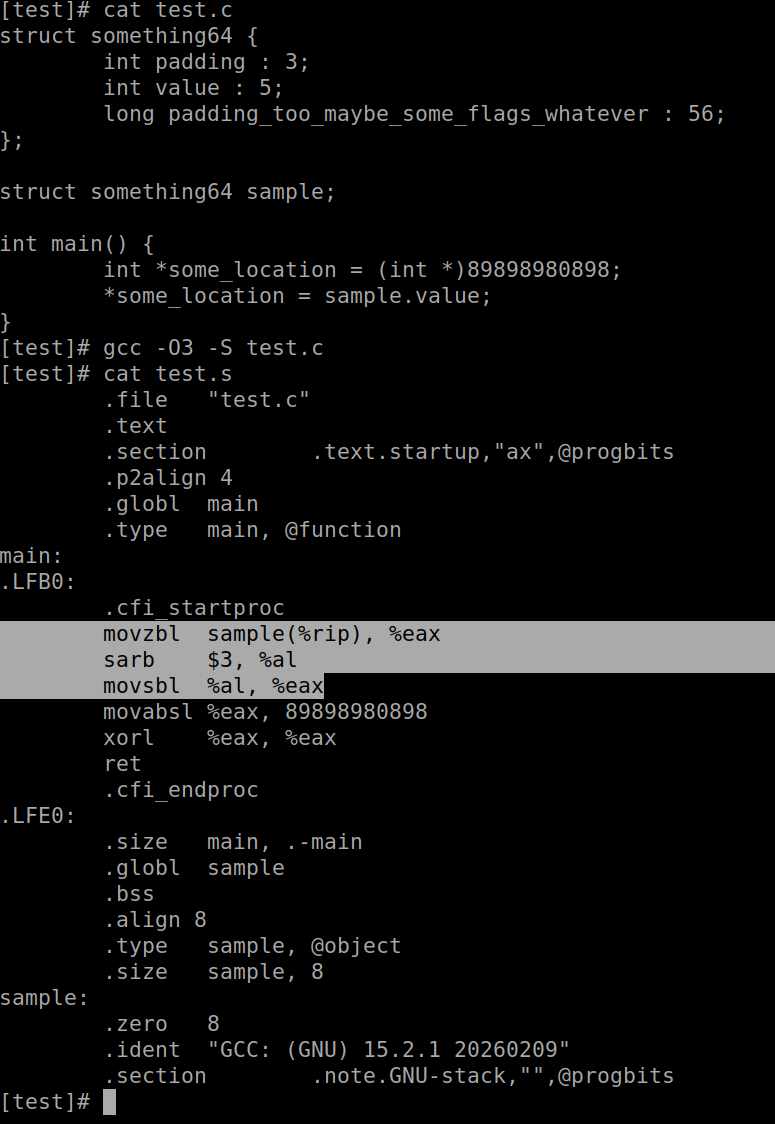Click the 'ret' instruction
Screen dimensions: 775x1124
(116, 764)
